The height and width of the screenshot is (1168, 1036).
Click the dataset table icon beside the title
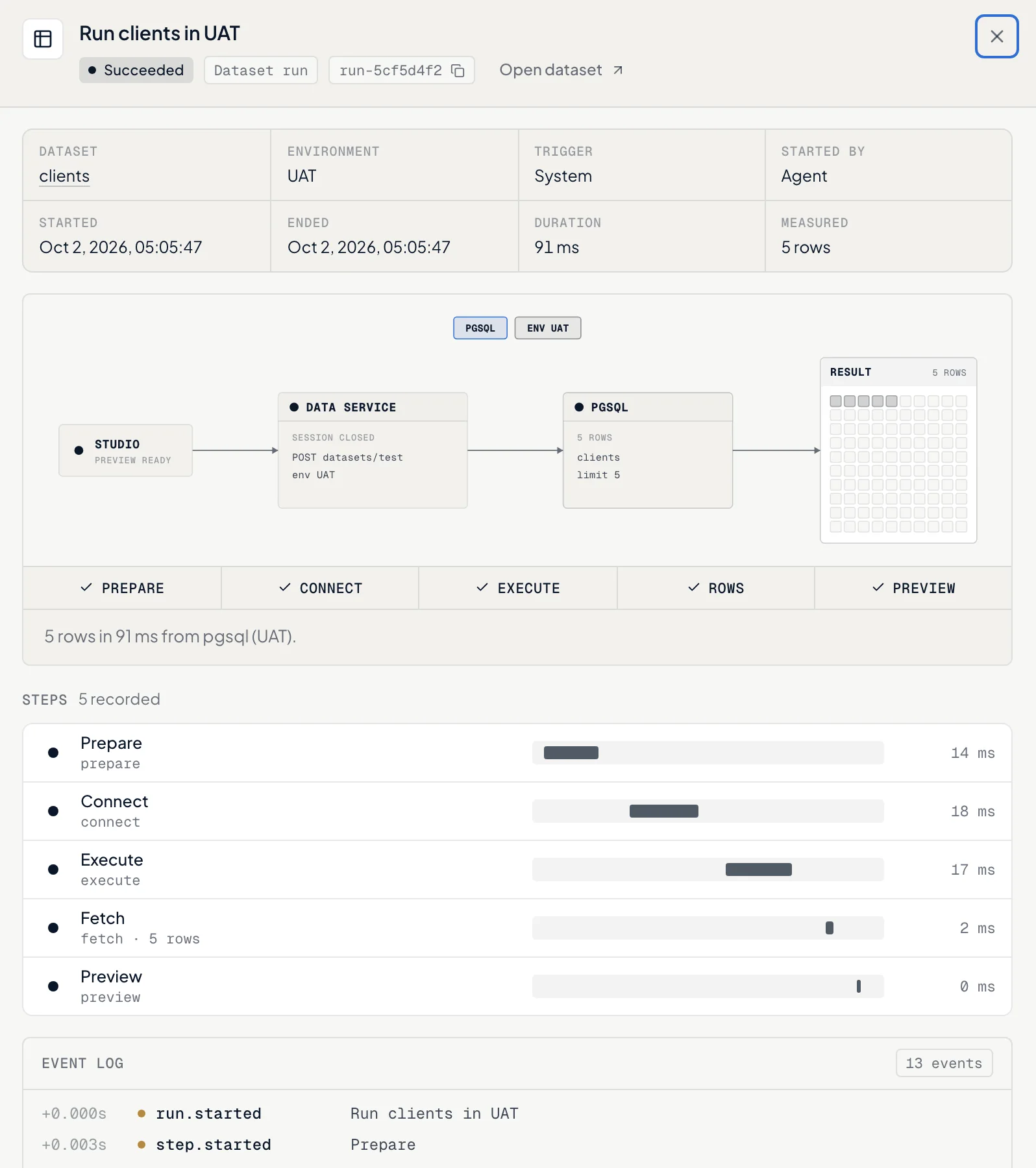pos(43,39)
